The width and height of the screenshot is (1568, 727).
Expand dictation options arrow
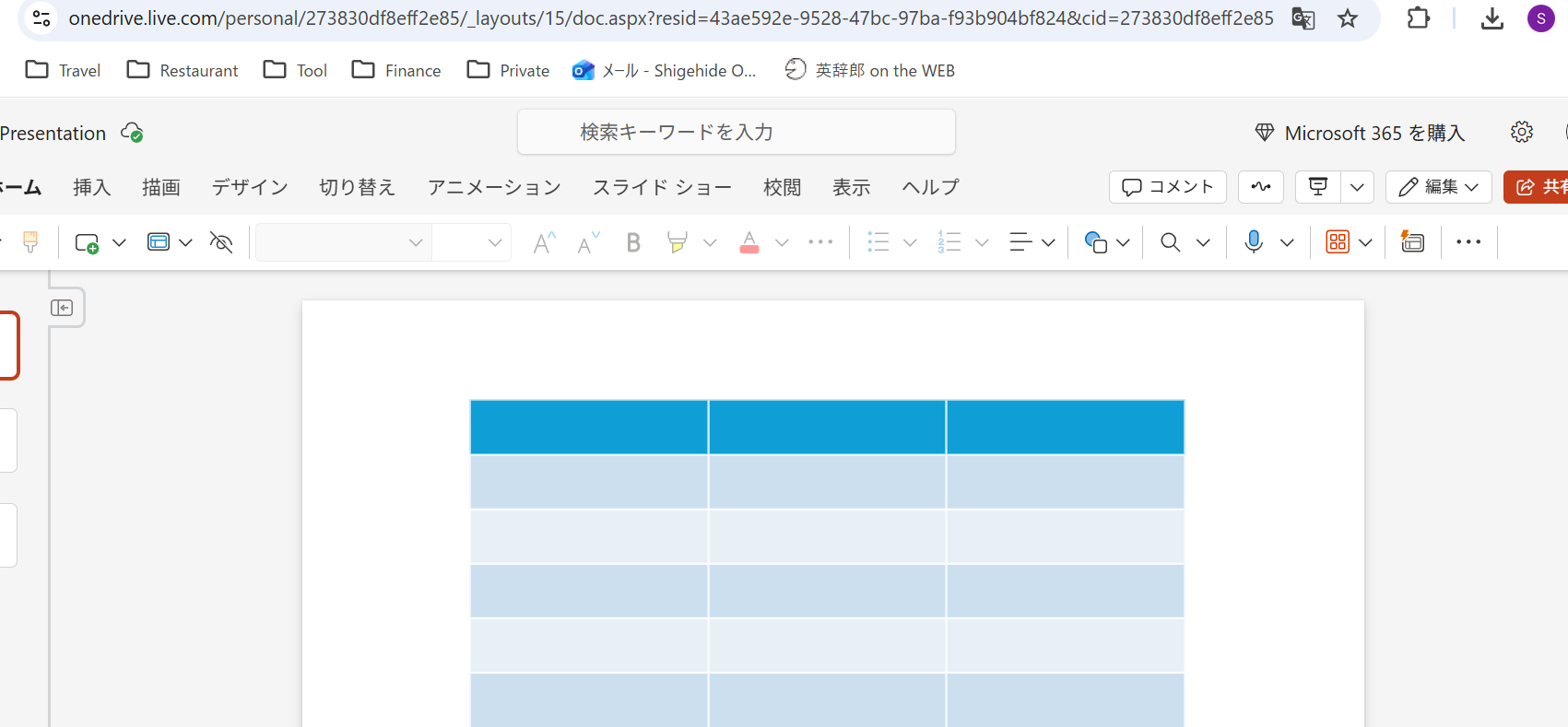pyautogui.click(x=1287, y=242)
